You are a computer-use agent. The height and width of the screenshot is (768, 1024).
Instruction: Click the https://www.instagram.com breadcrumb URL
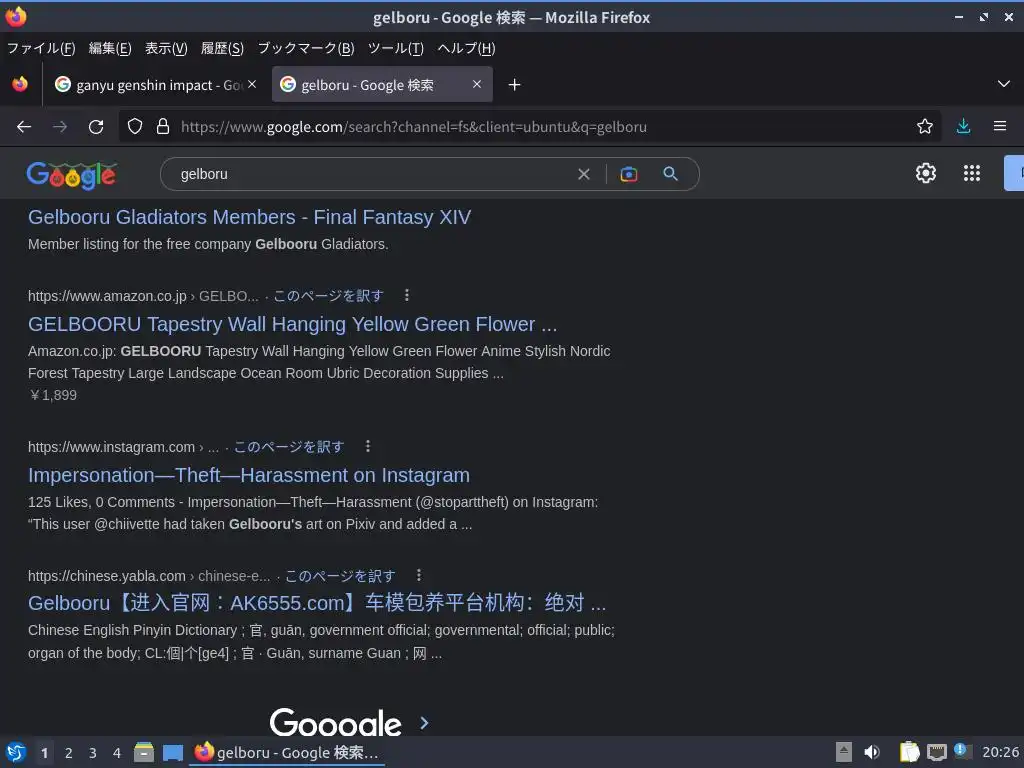coord(112,447)
